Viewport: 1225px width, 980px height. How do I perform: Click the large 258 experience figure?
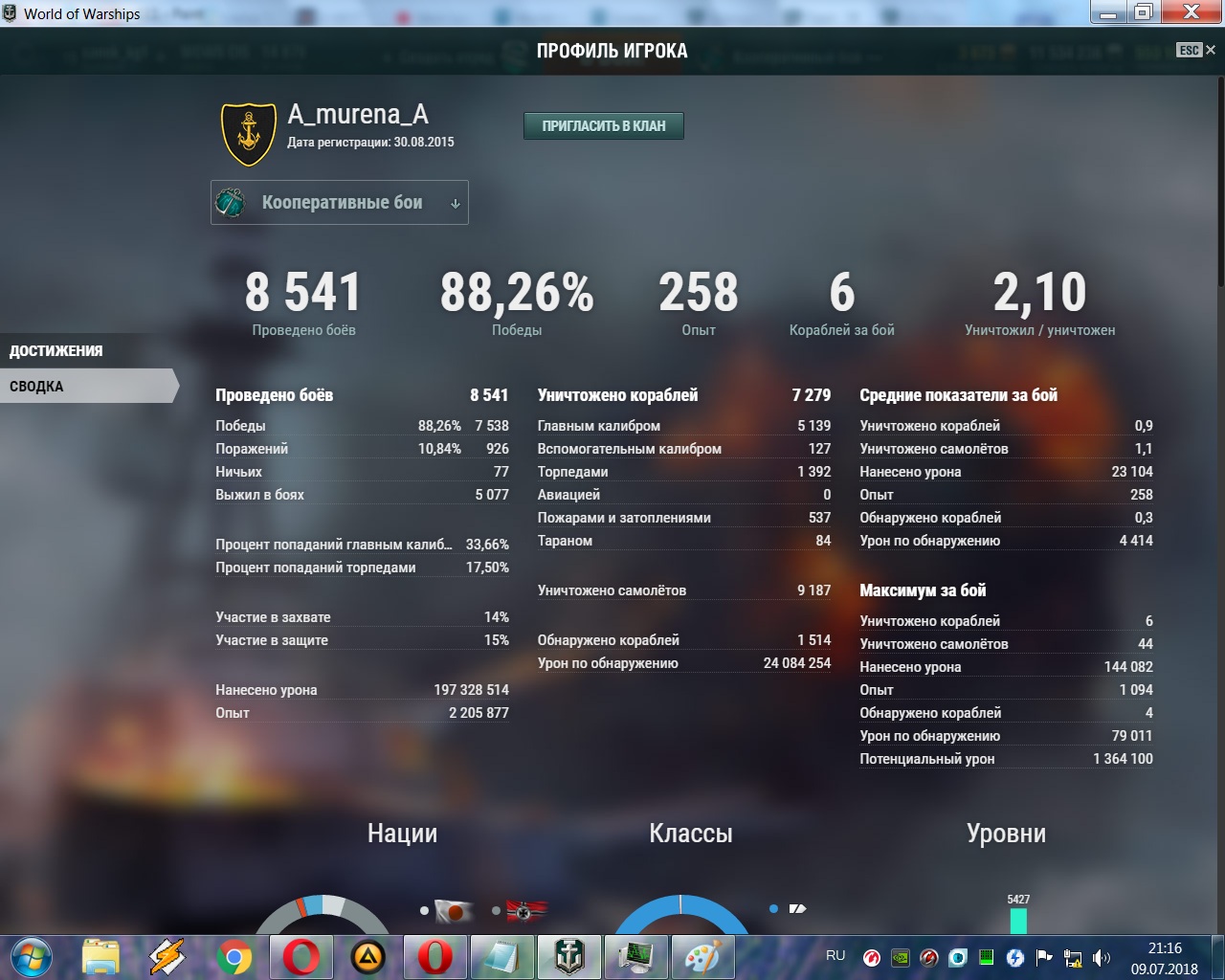(699, 293)
